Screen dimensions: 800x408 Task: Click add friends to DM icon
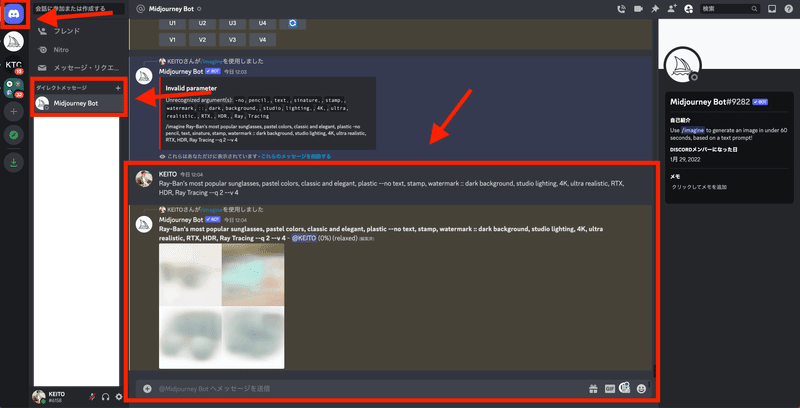pyautogui.click(x=671, y=9)
